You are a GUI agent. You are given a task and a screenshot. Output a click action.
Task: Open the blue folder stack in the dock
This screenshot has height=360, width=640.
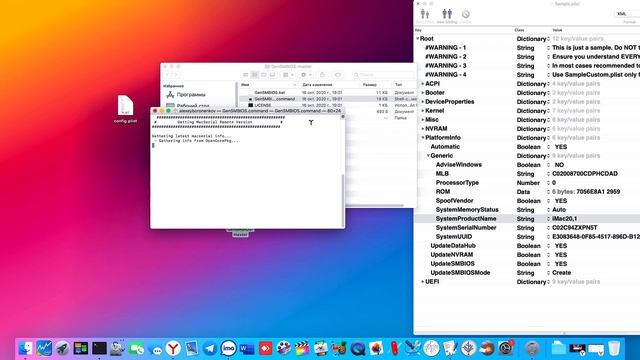558,348
